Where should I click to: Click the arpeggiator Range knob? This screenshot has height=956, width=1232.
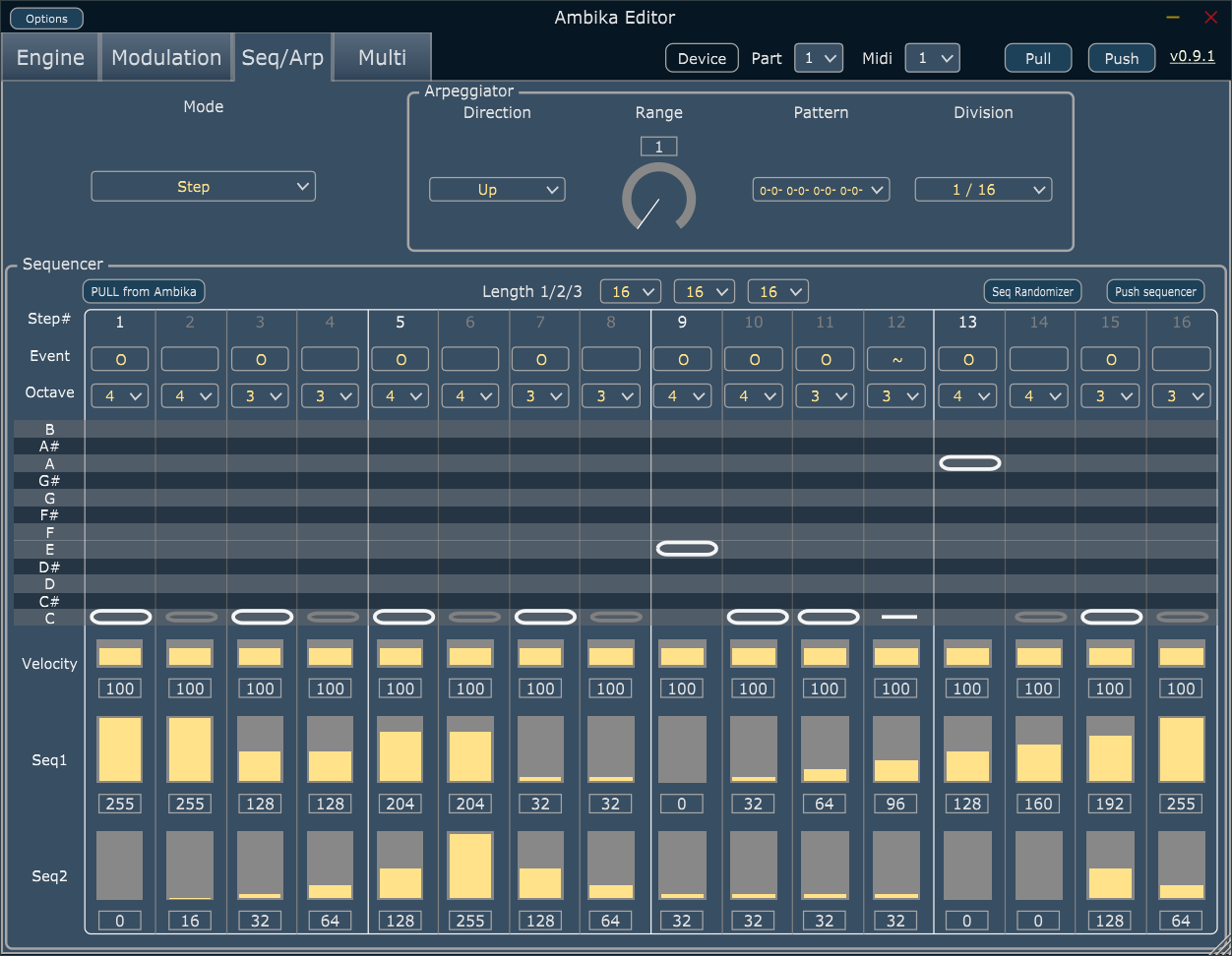658,199
